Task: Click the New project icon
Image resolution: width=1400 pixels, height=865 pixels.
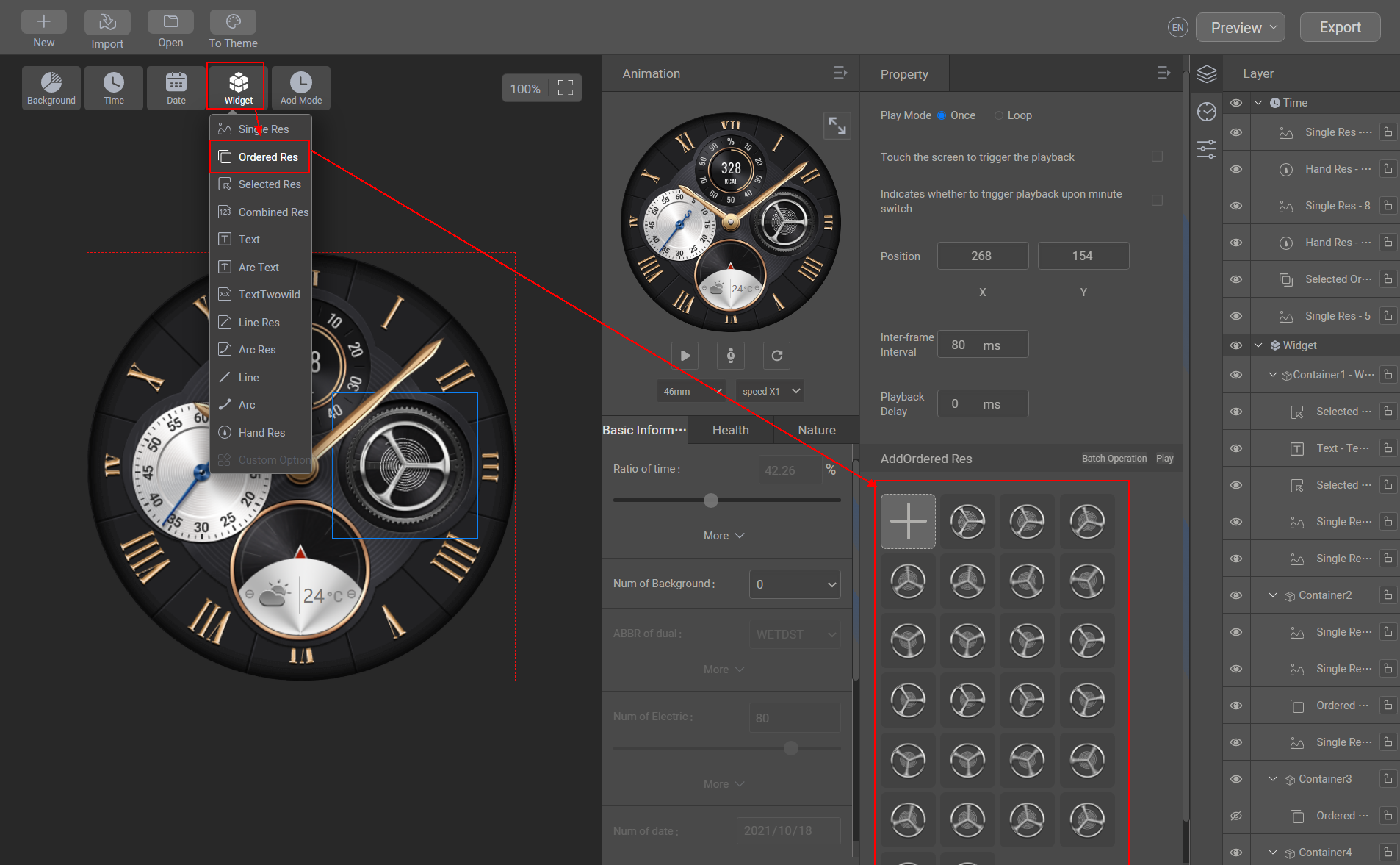Action: (44, 21)
